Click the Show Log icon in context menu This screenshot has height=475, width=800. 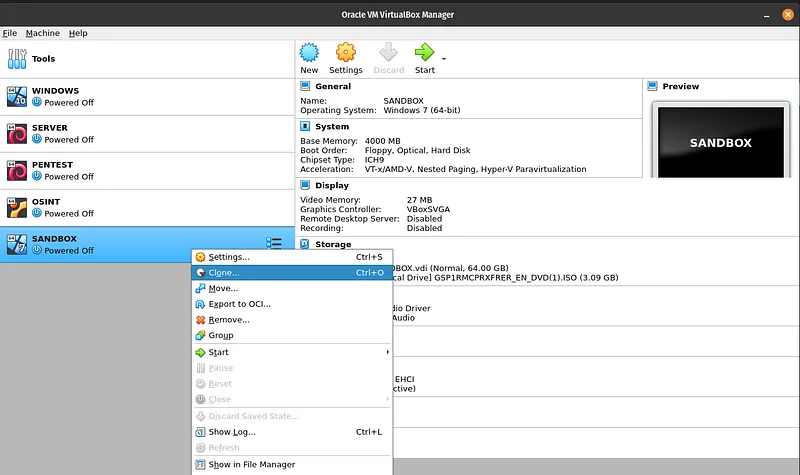click(201, 432)
